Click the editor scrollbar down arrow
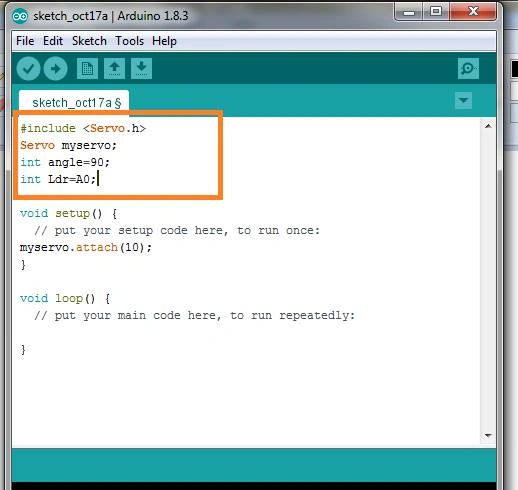This screenshot has height=490, width=518. [x=488, y=435]
